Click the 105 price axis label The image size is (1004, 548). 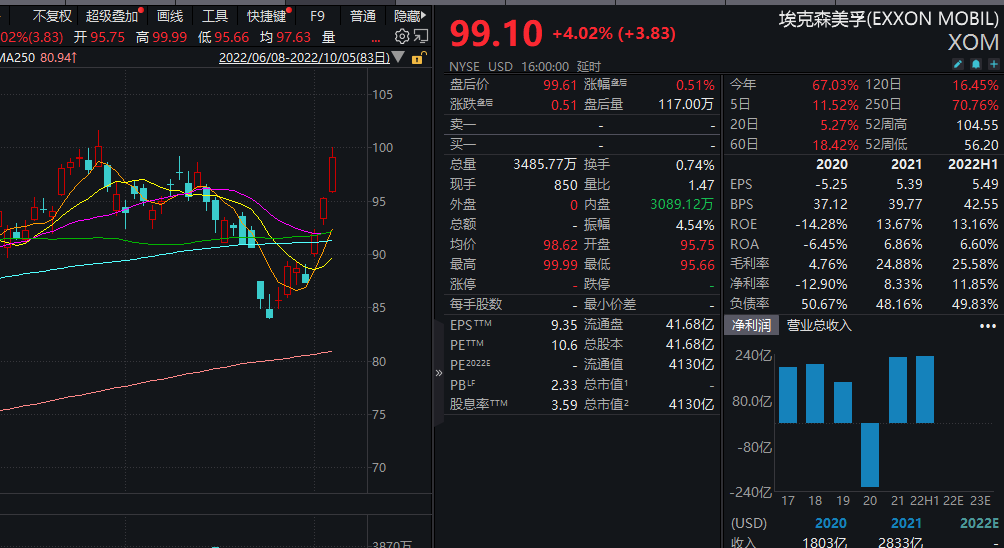point(383,95)
